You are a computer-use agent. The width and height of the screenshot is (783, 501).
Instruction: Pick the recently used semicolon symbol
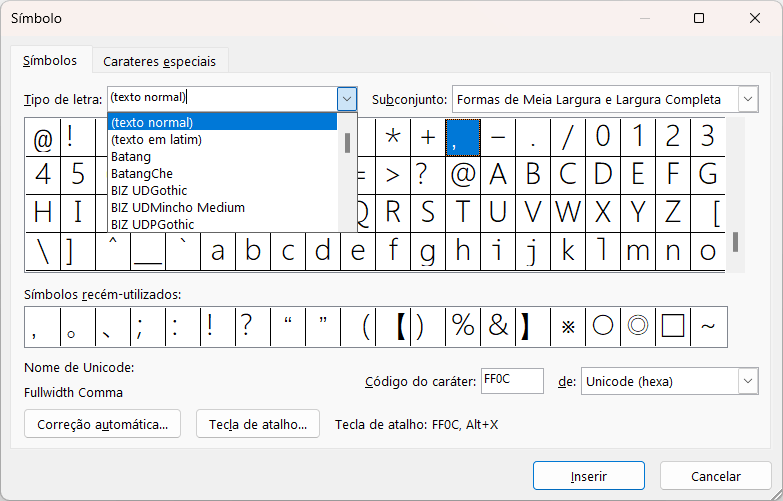click(x=148, y=327)
